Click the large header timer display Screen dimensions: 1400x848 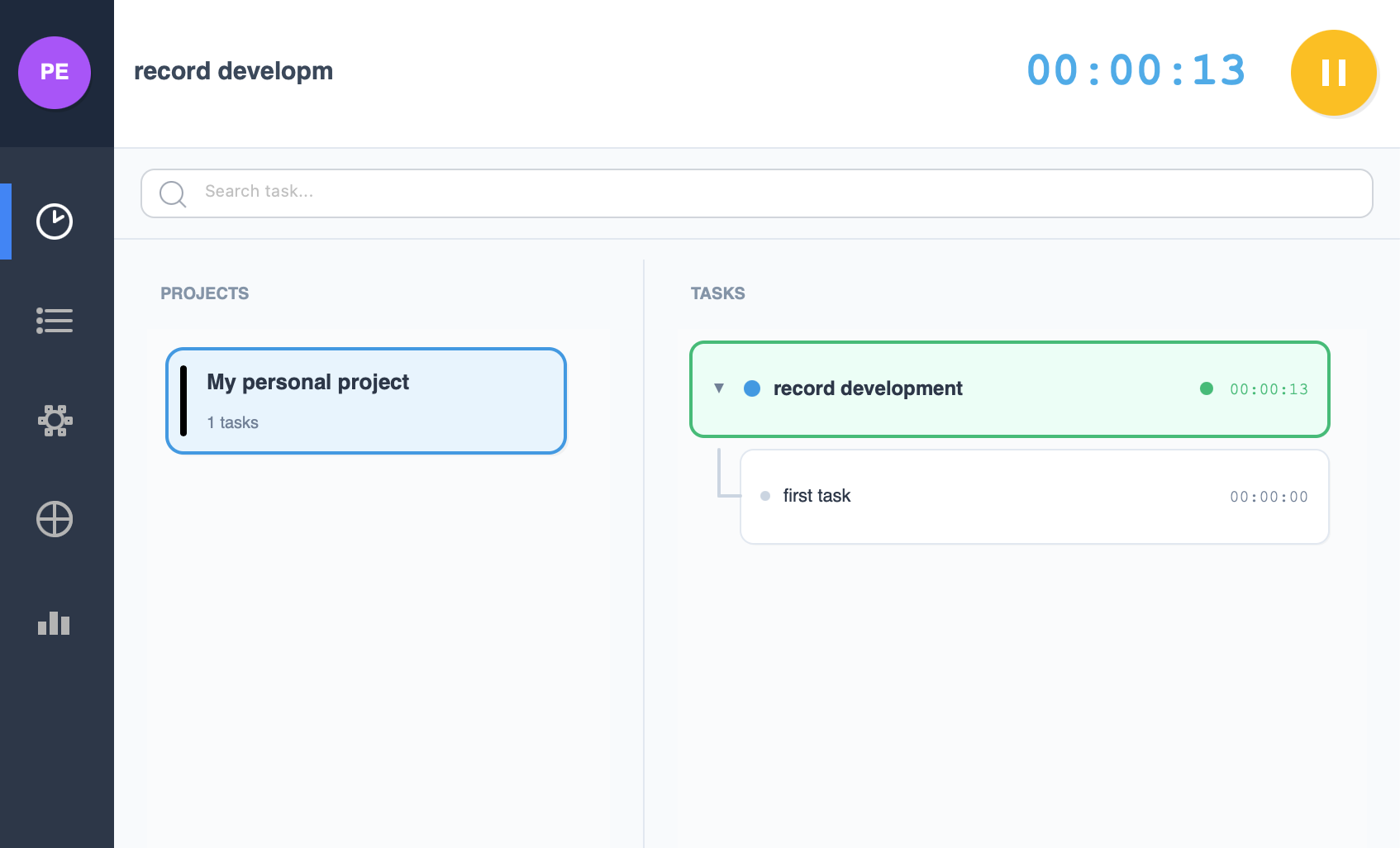coord(1136,70)
